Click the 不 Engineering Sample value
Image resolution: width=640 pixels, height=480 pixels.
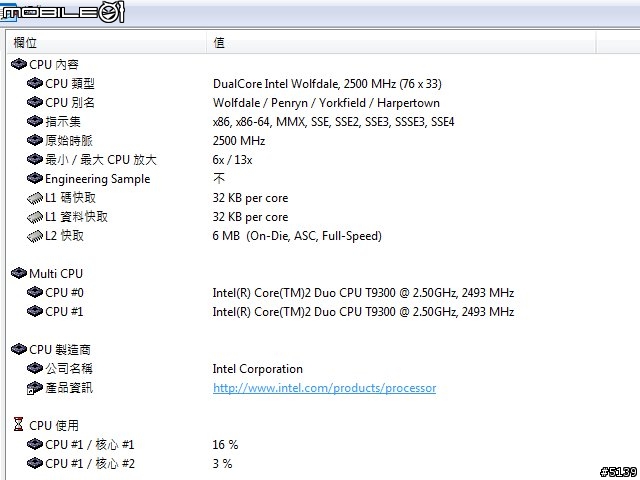pyautogui.click(x=219, y=178)
